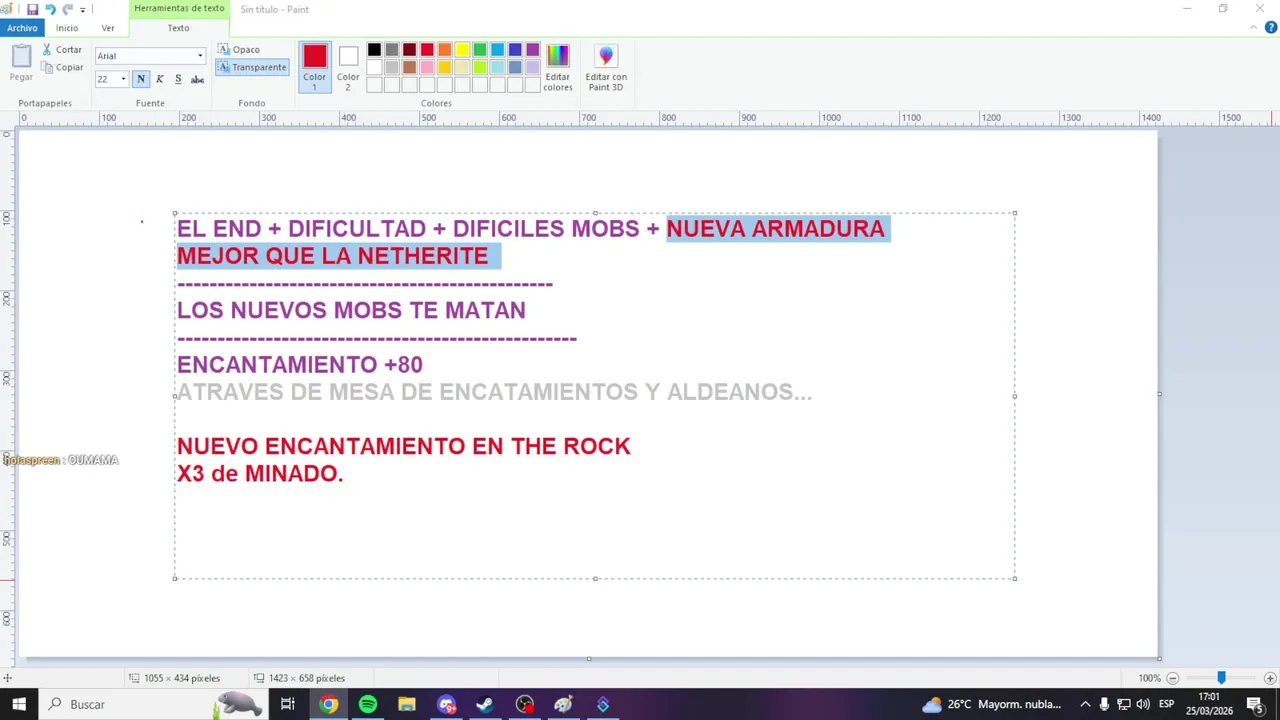Viewport: 1280px width, 720px height.
Task: Click the Paint icon in taskbar
Action: pyautogui.click(x=563, y=704)
